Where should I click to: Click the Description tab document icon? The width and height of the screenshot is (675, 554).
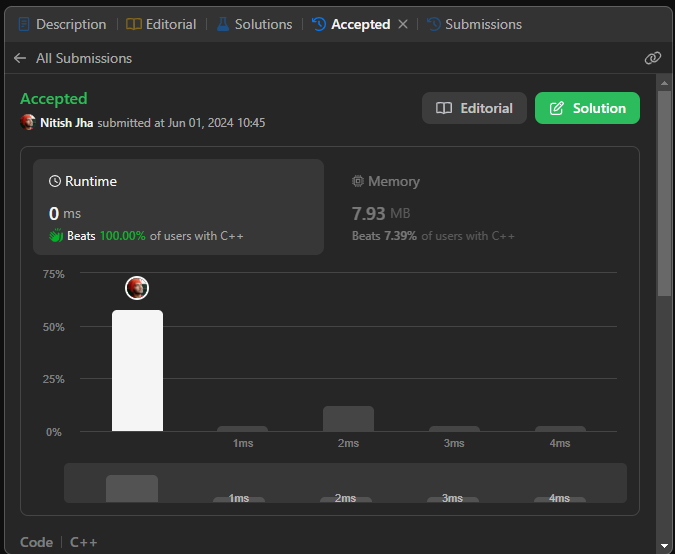click(x=24, y=24)
